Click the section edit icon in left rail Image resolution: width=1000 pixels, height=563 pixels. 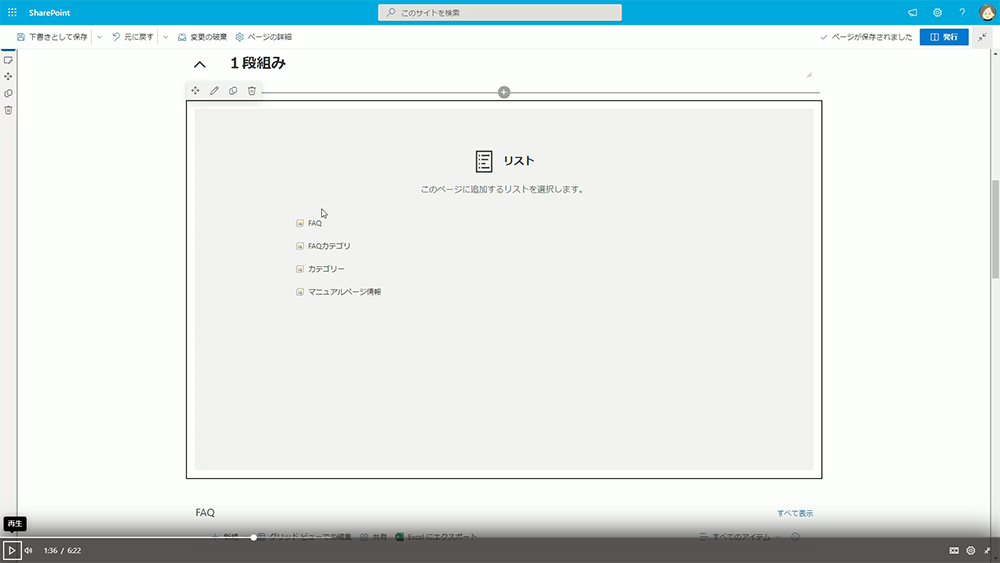coord(8,60)
